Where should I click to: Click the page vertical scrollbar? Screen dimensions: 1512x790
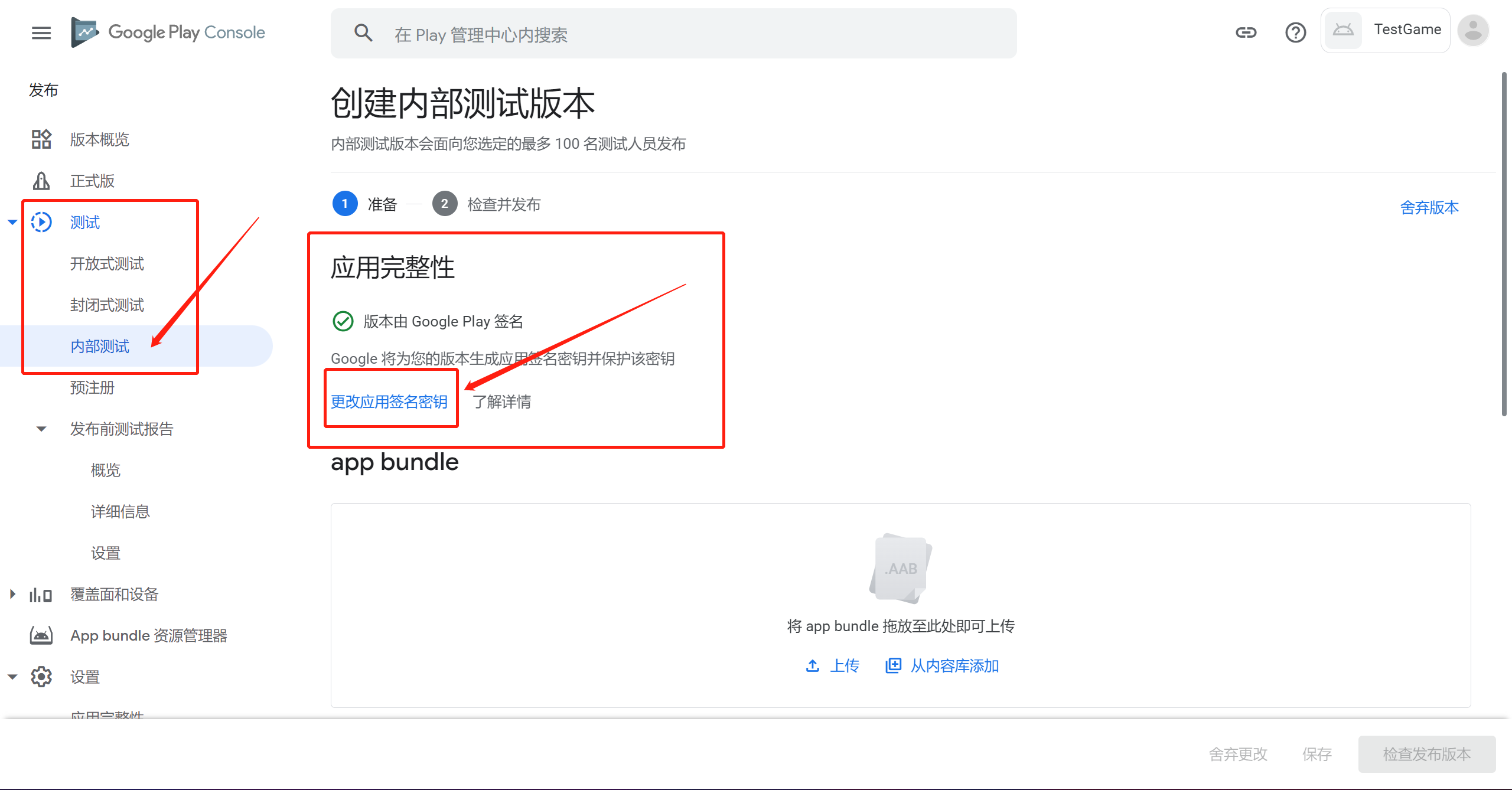click(x=1504, y=244)
